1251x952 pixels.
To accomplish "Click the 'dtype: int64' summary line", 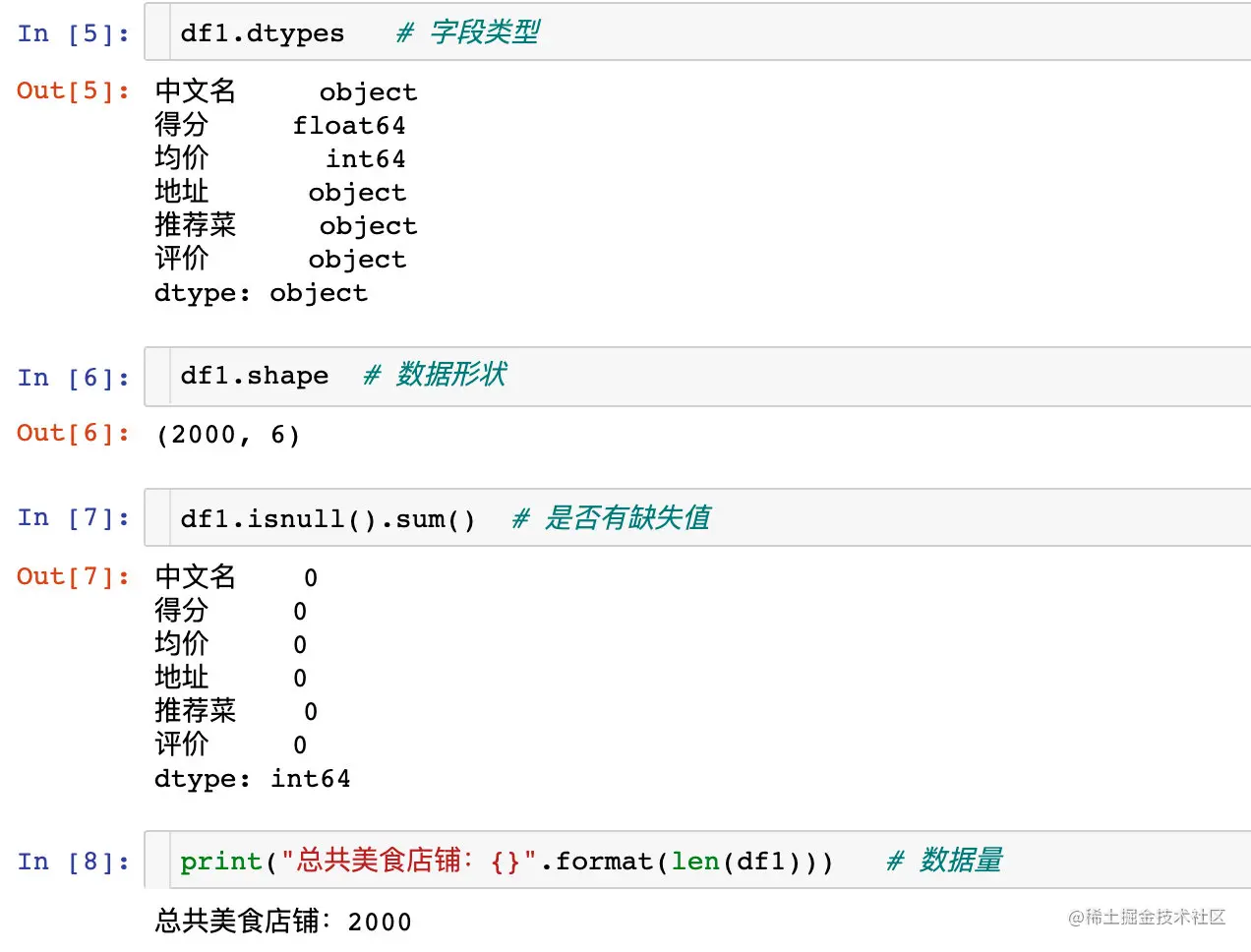I will [252, 779].
